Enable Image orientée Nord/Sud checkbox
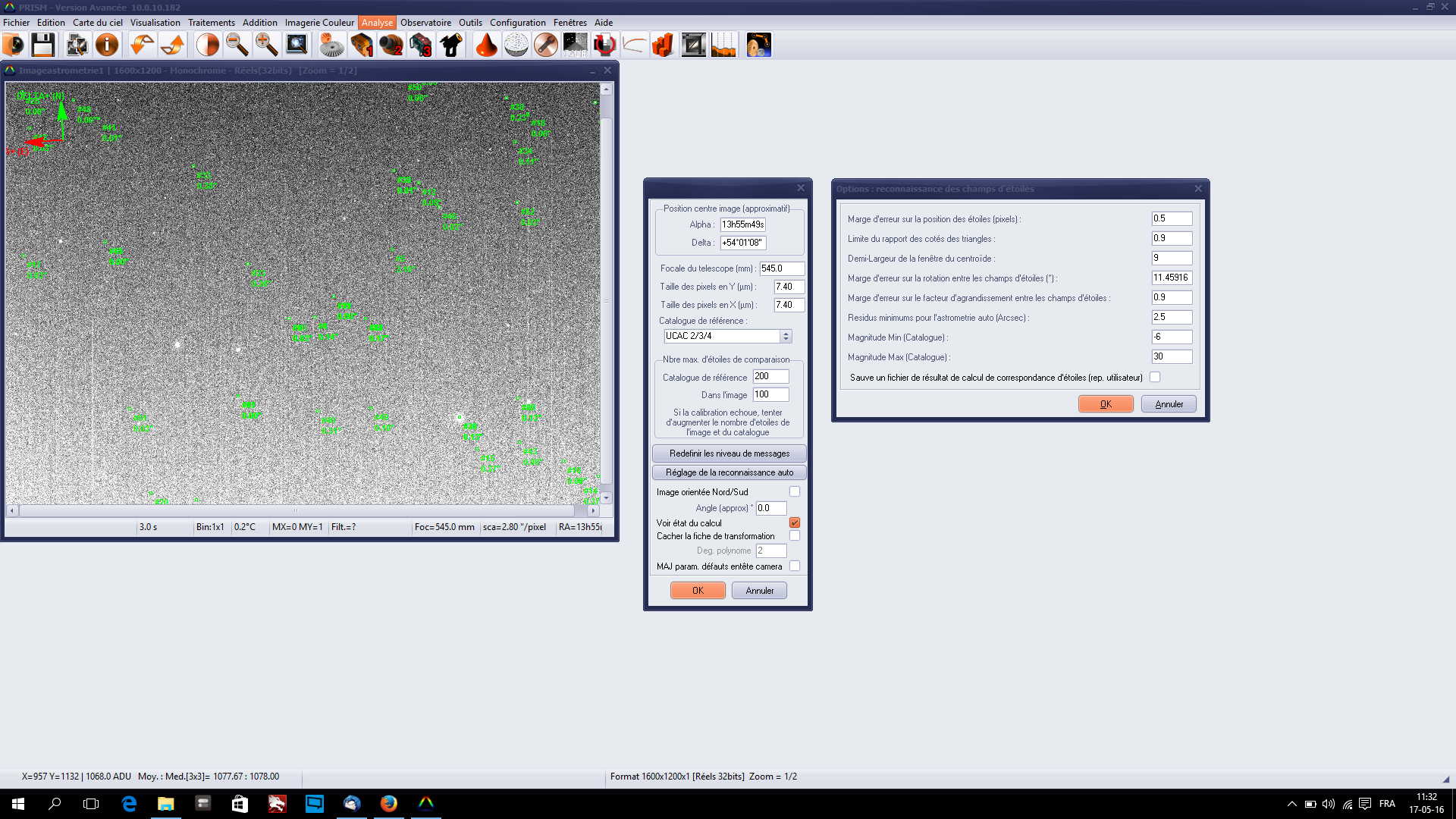The height and width of the screenshot is (819, 1456). click(x=794, y=491)
